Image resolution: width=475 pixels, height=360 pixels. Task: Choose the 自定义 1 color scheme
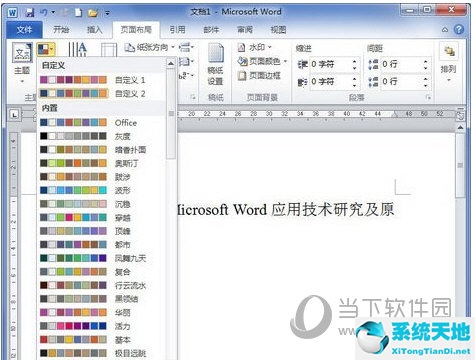[102, 80]
